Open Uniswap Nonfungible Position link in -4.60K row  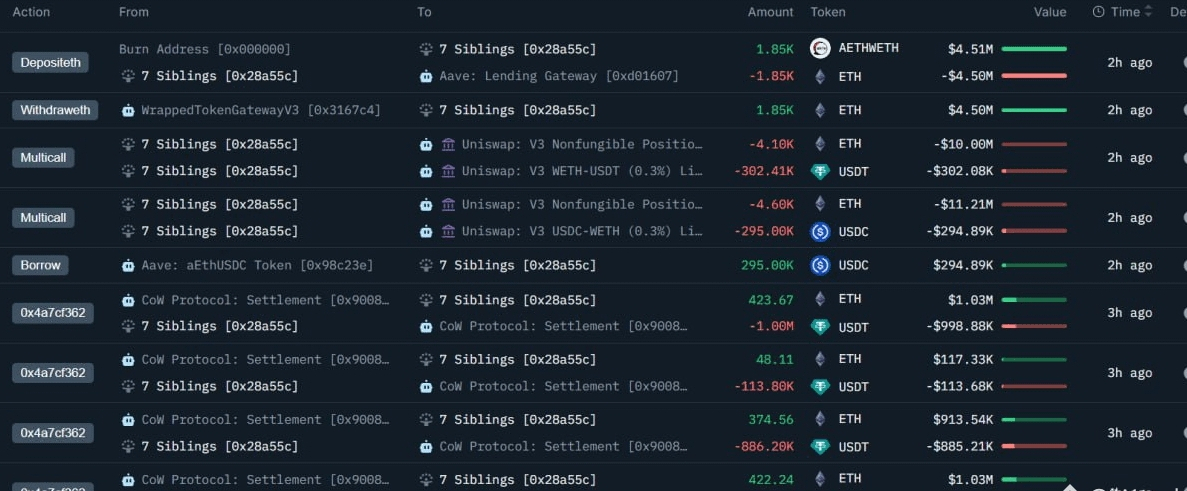[582, 204]
